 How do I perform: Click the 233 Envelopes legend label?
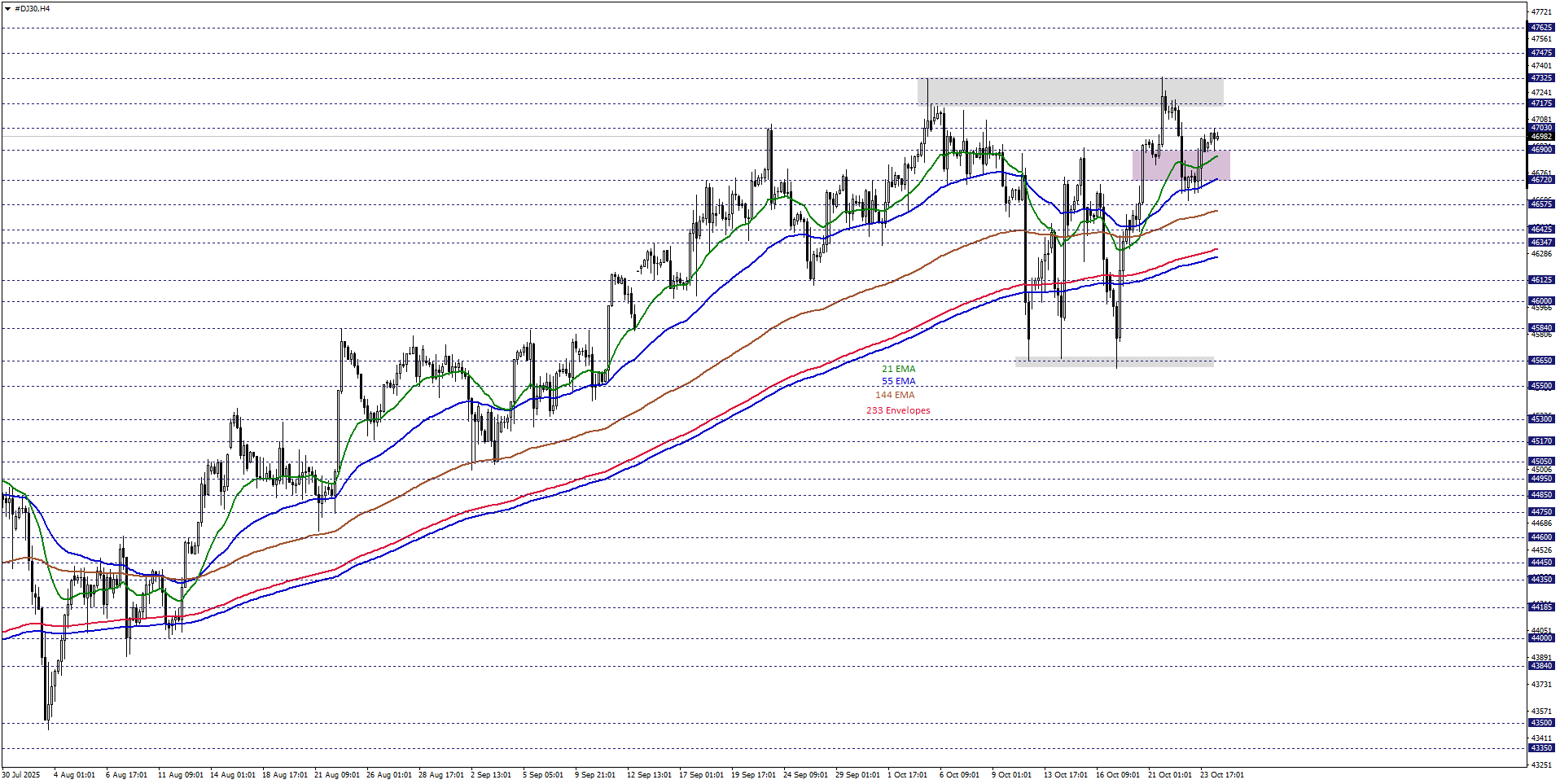pos(898,410)
